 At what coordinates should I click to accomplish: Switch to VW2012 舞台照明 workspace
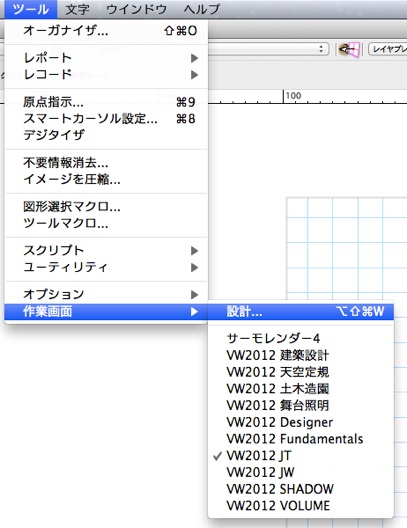(x=301, y=405)
